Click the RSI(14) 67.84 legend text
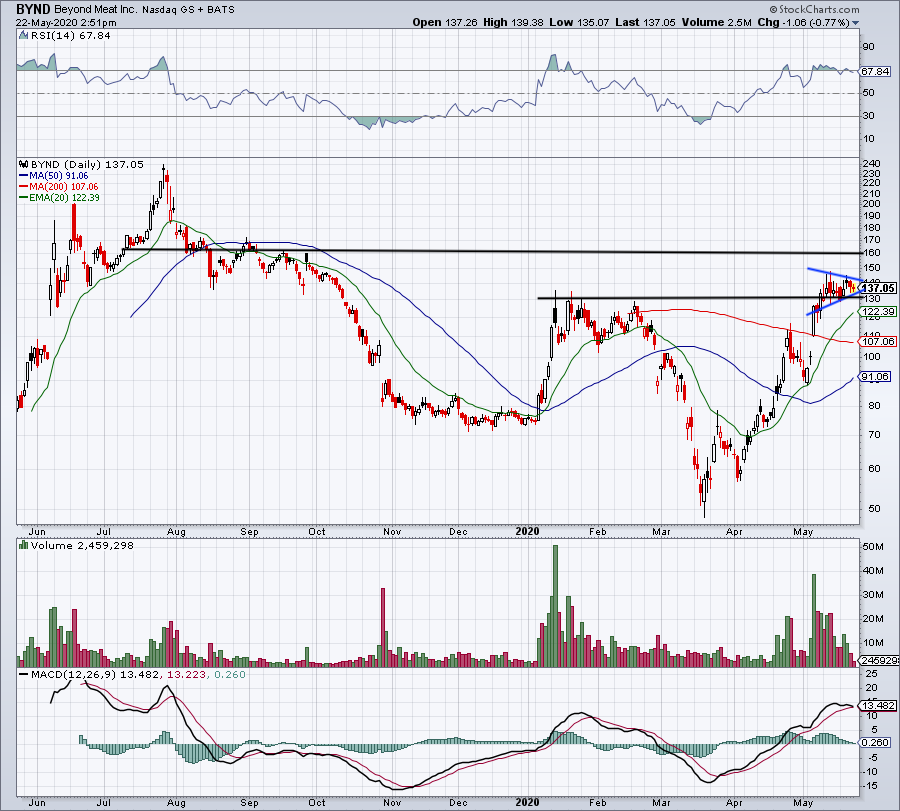This screenshot has height=811, width=900. 71,35
